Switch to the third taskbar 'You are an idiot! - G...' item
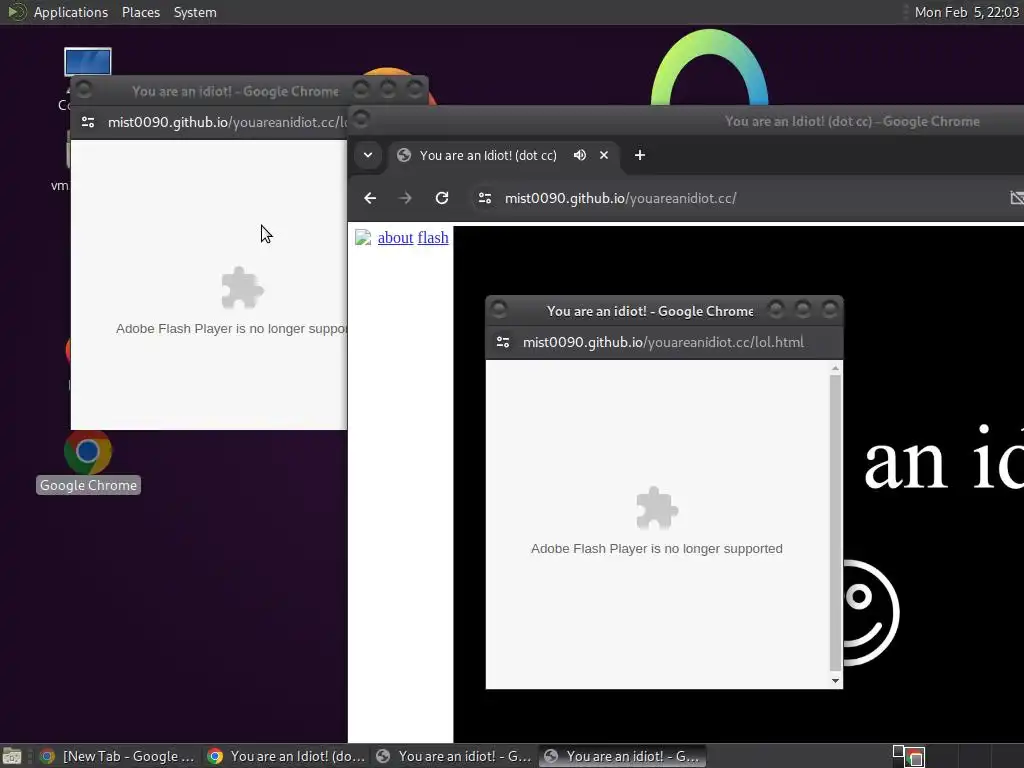The width and height of the screenshot is (1024, 768). 454,756
